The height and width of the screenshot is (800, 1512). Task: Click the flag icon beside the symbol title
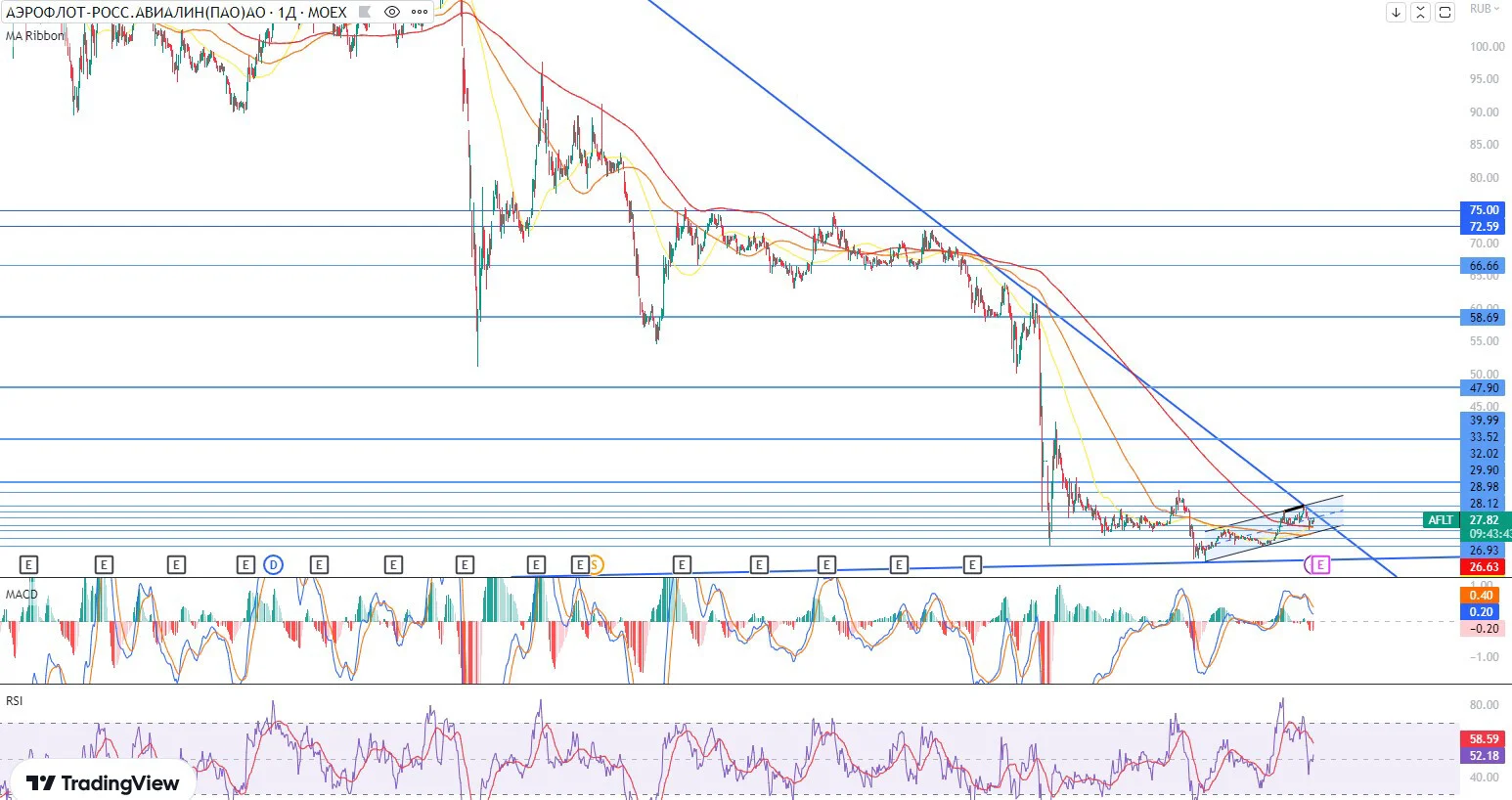coord(365,13)
